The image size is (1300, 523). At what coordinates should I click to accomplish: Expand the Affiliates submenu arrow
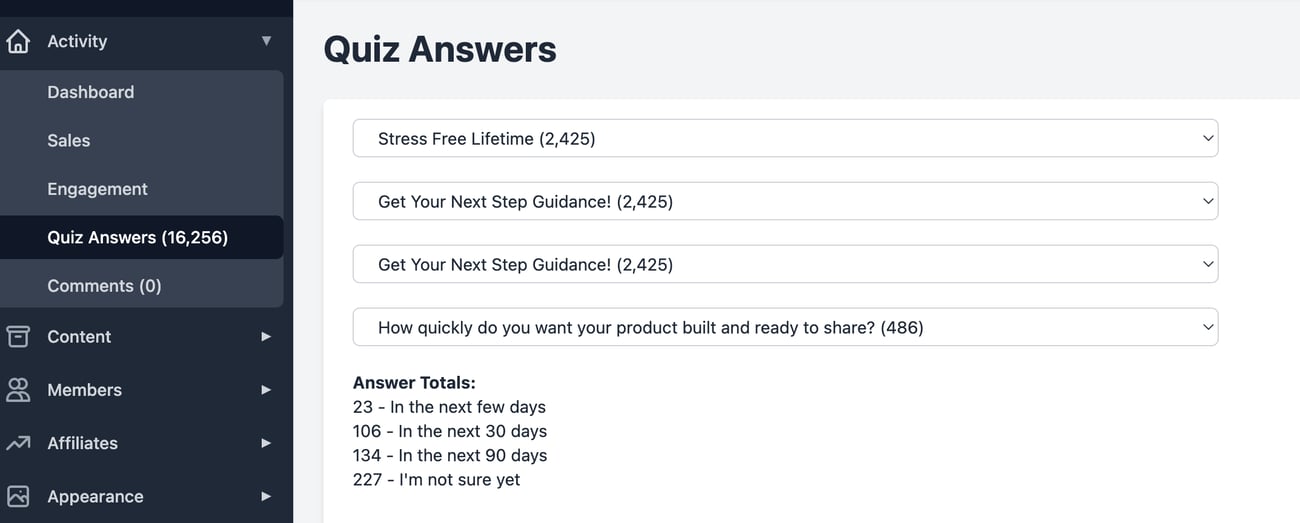(x=266, y=443)
